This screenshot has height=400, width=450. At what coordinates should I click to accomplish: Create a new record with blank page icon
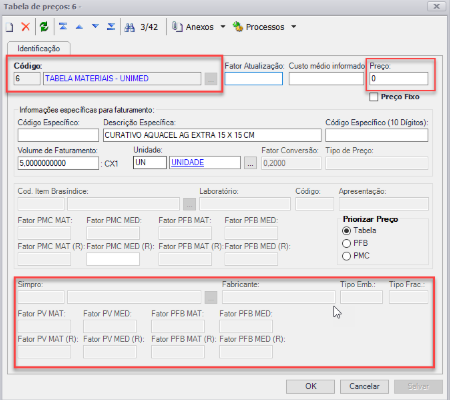tap(10, 27)
